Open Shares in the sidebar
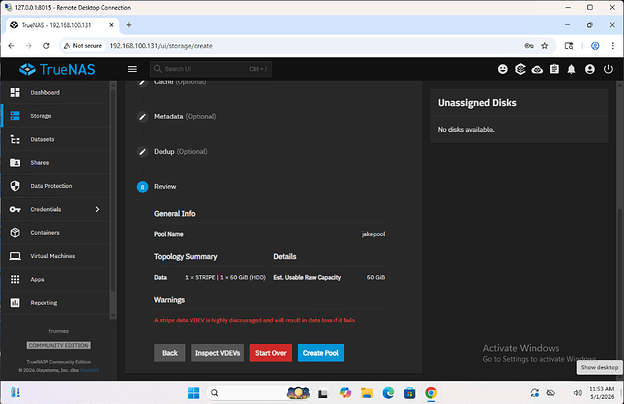 tap(56, 162)
